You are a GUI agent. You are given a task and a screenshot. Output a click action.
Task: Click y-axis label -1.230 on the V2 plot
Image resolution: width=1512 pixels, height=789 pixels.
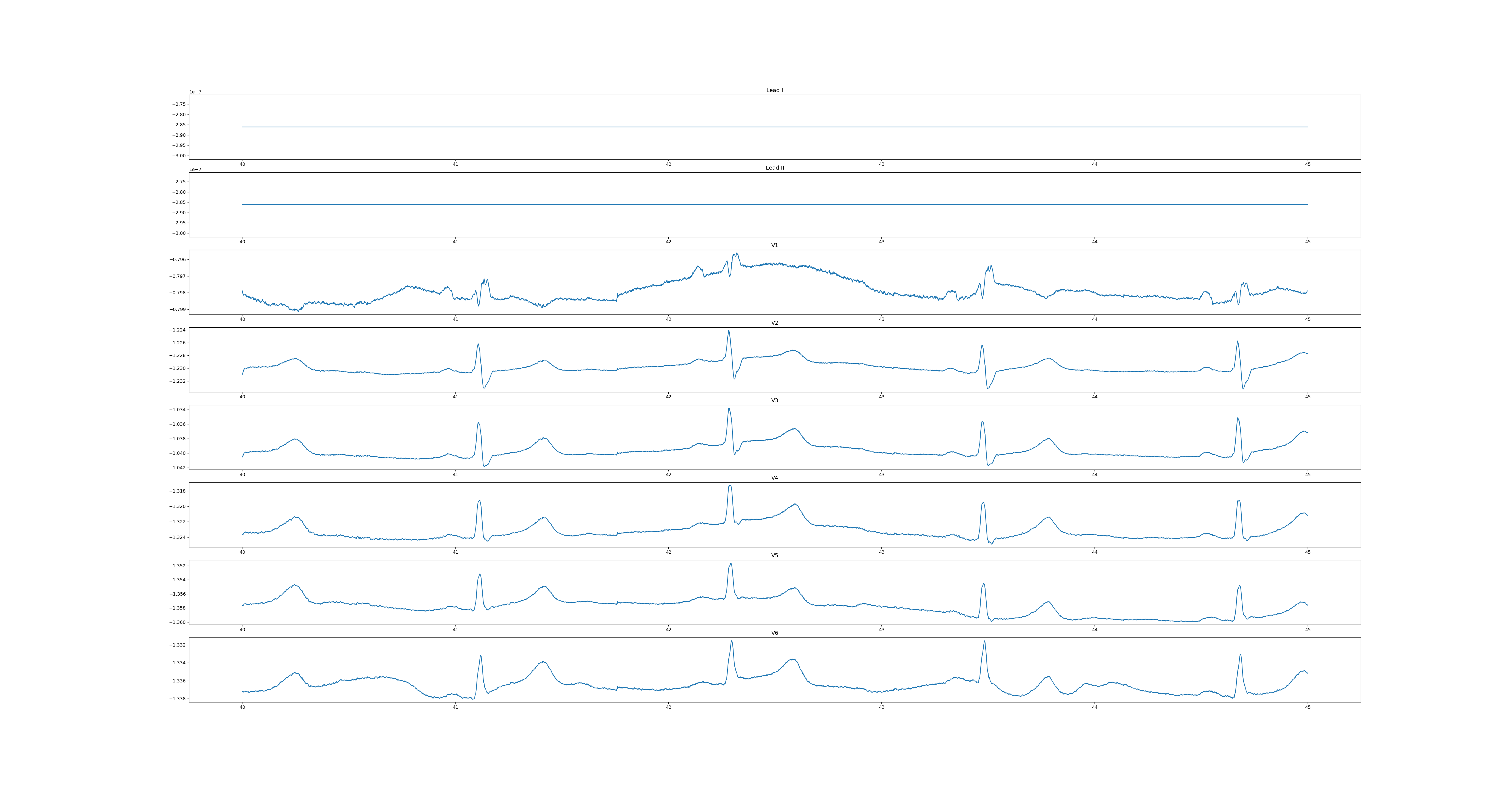pyautogui.click(x=178, y=368)
